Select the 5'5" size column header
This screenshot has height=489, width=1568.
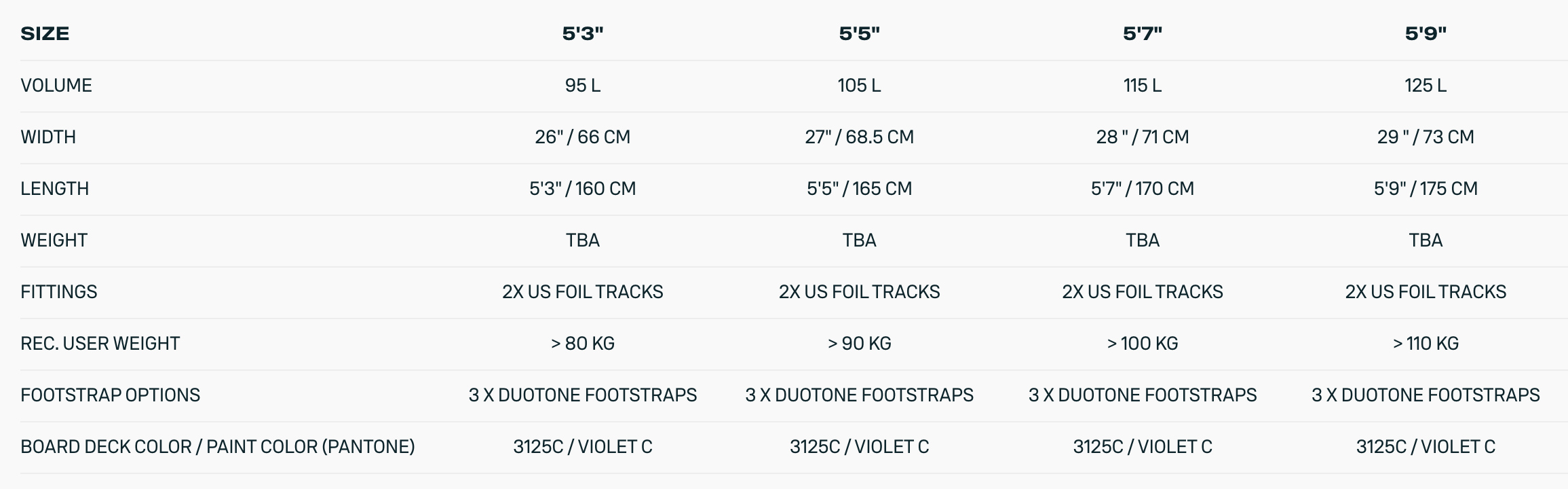(x=859, y=33)
